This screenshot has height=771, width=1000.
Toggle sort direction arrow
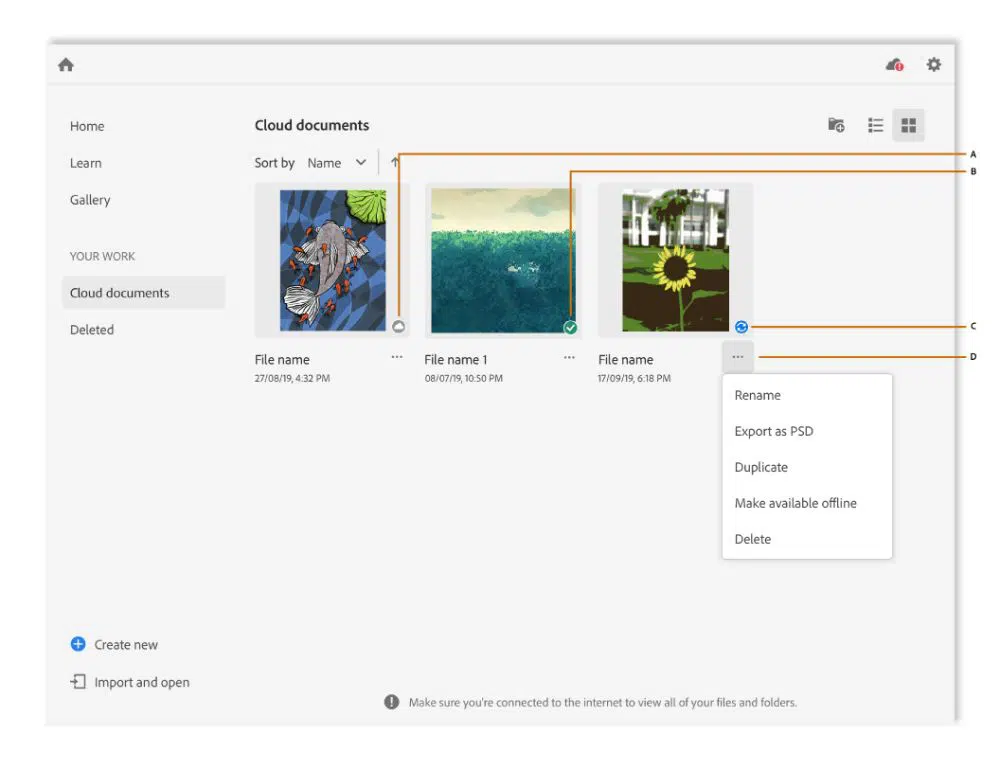tap(395, 163)
